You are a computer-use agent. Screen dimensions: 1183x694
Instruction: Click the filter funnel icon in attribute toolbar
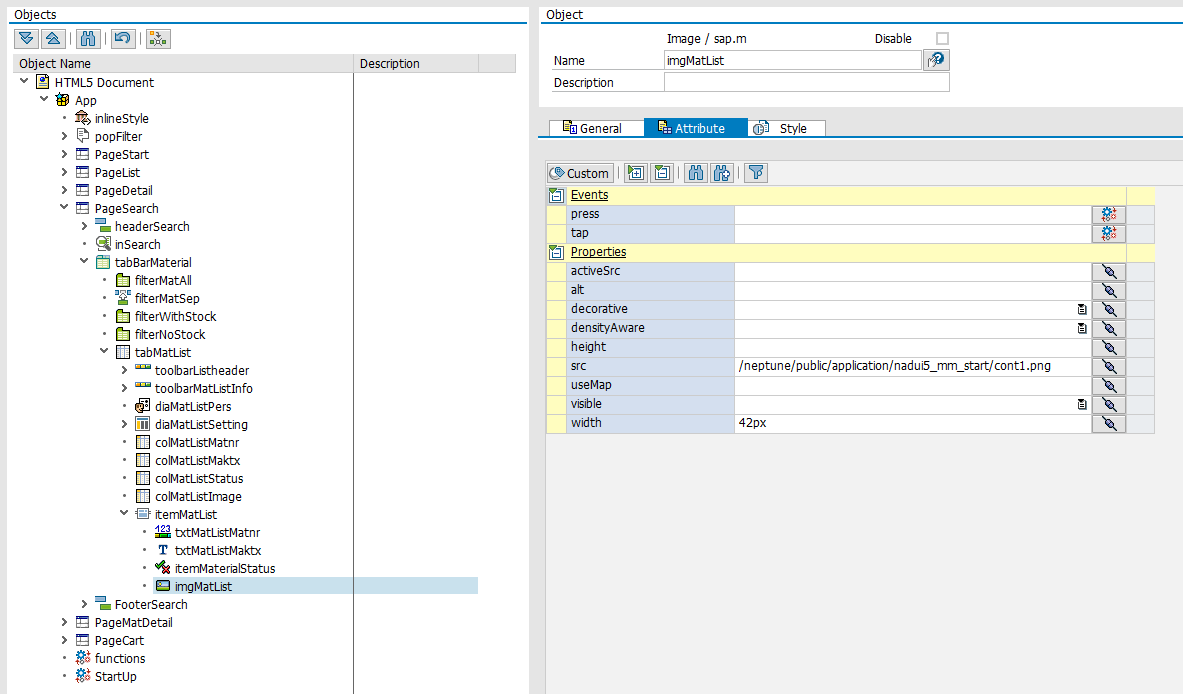pyautogui.click(x=756, y=173)
